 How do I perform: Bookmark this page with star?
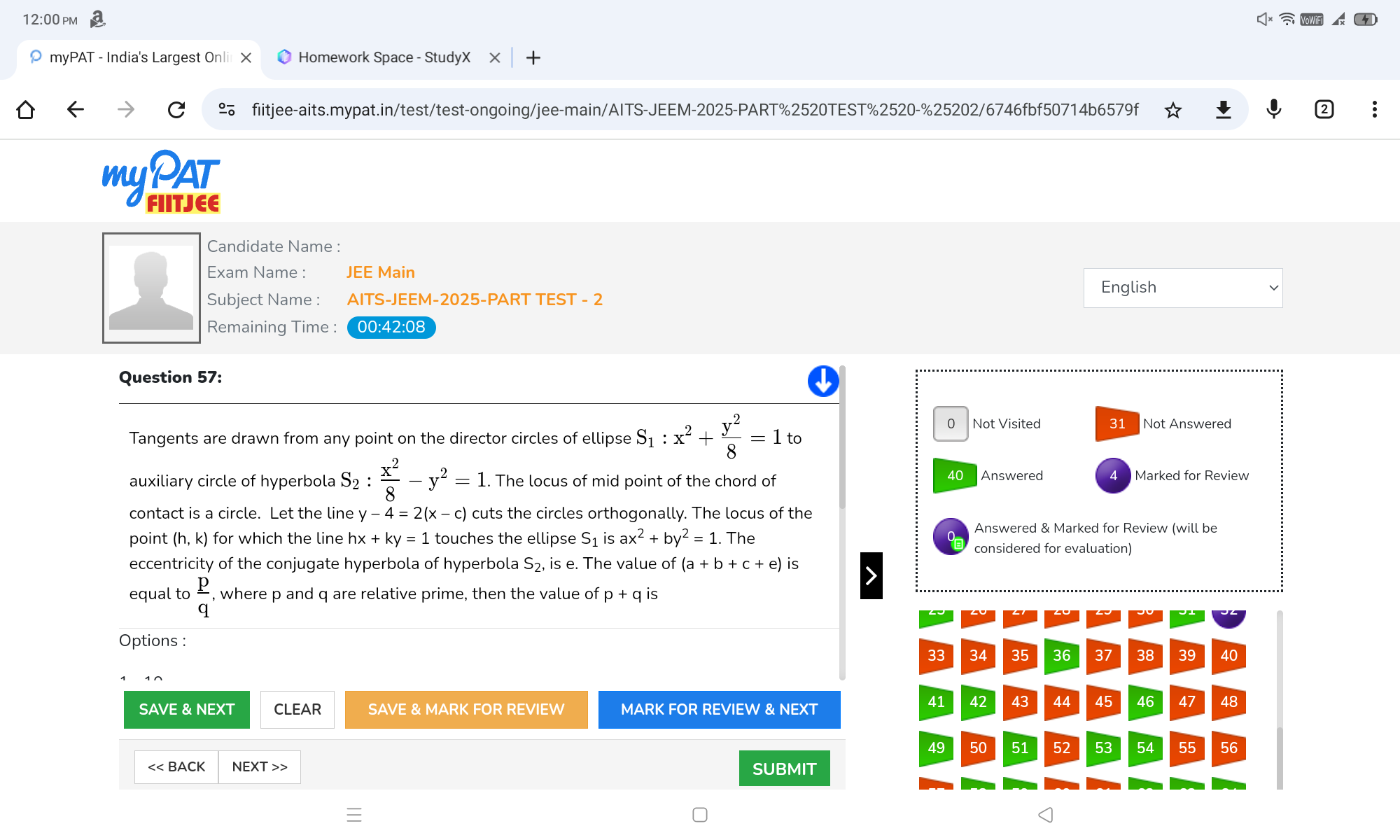[x=1173, y=110]
